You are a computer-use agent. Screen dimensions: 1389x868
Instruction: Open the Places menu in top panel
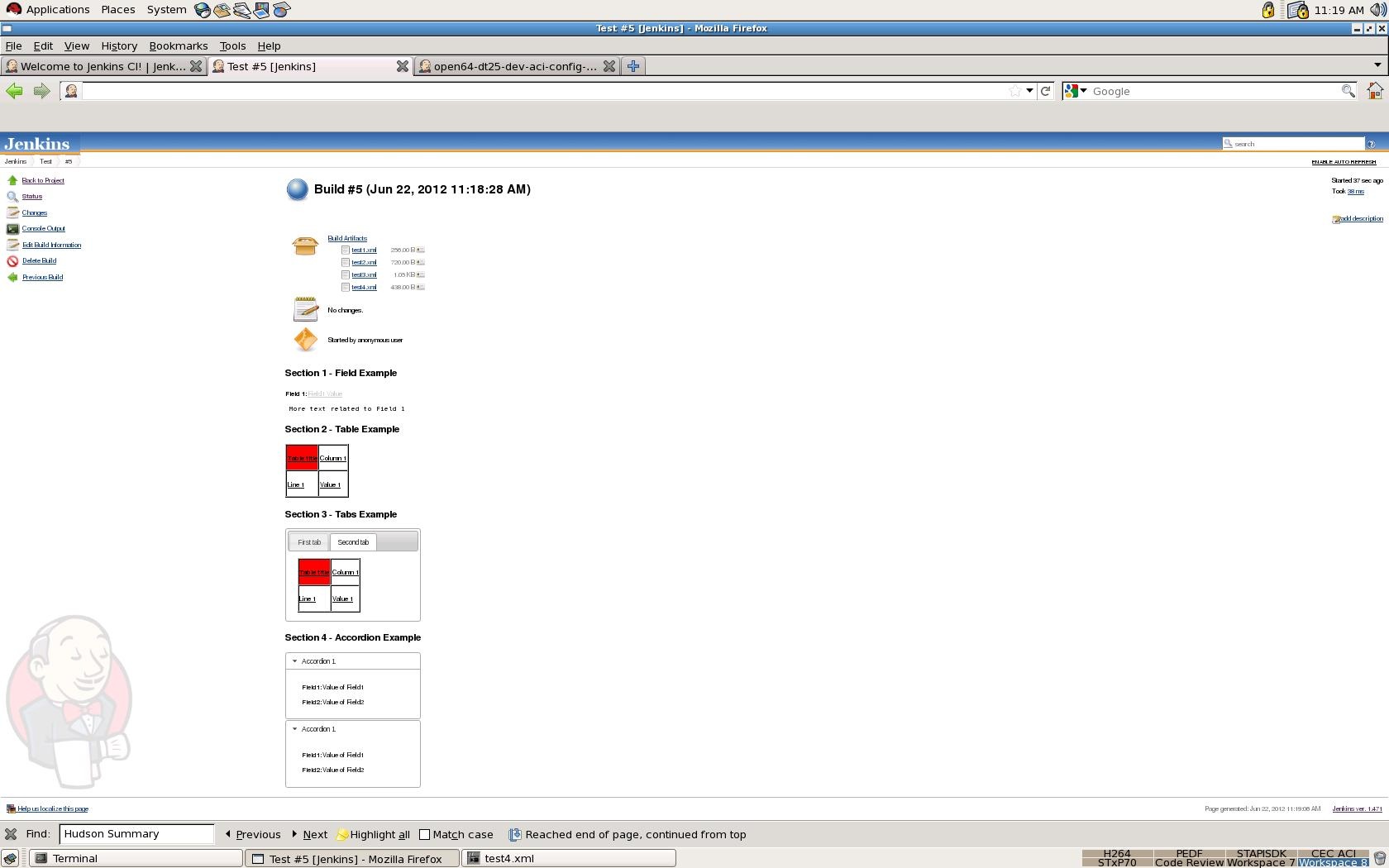click(118, 10)
